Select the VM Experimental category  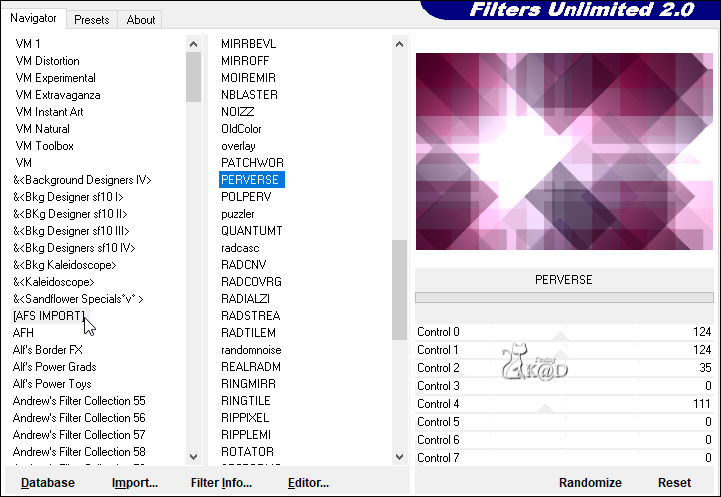coord(56,78)
